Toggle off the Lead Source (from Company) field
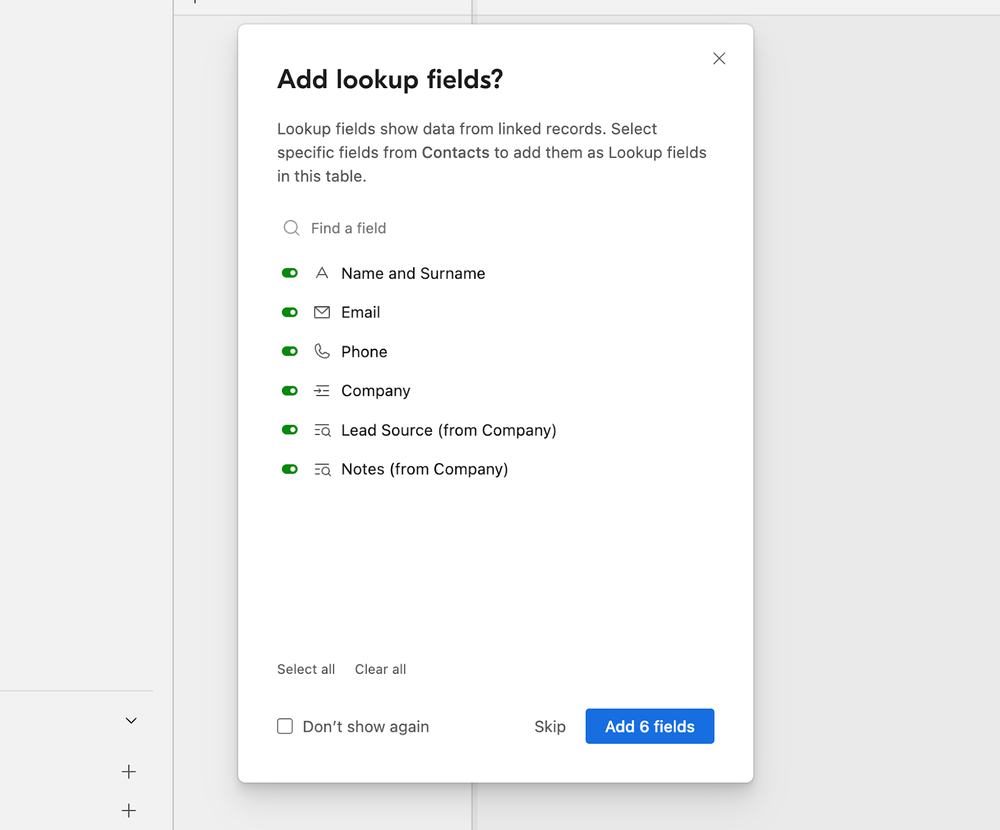This screenshot has height=830, width=1000. [x=289, y=430]
